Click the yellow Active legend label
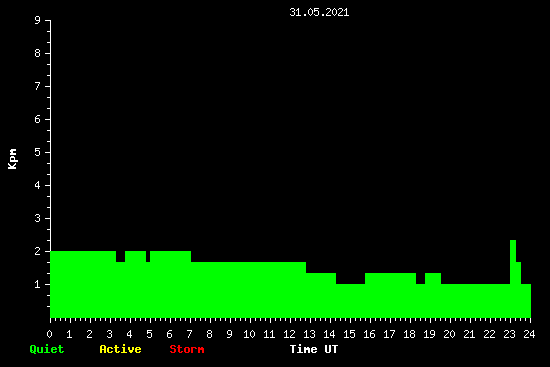550x367 pixels. pyautogui.click(x=120, y=349)
